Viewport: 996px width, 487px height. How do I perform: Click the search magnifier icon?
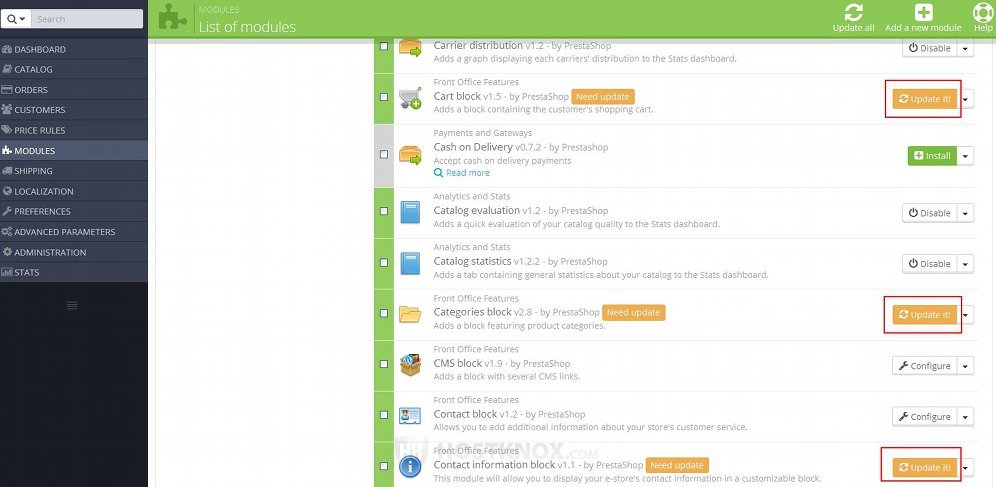pyautogui.click(x=12, y=19)
